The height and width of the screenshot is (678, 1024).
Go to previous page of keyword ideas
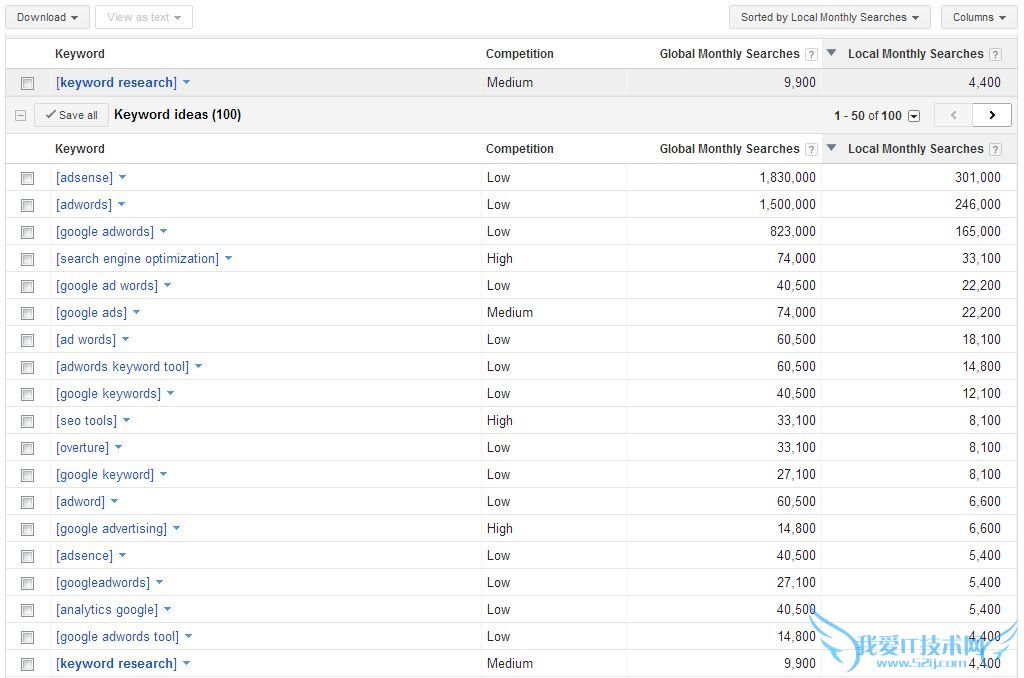tap(953, 115)
